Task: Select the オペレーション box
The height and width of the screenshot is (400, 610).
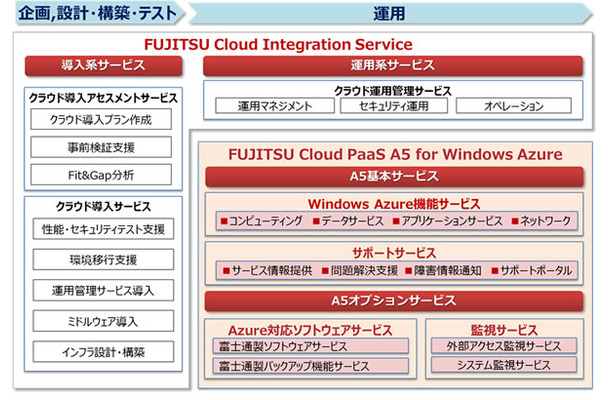Action: [514, 106]
